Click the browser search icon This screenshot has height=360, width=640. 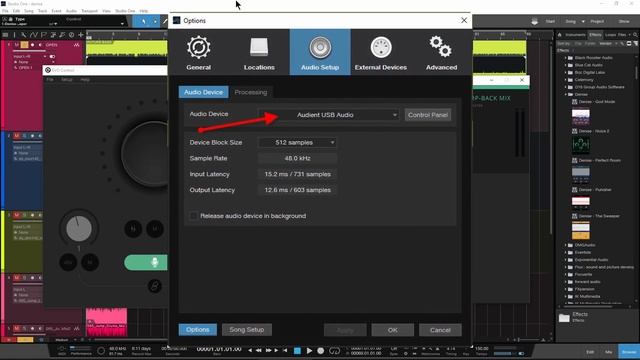635,35
